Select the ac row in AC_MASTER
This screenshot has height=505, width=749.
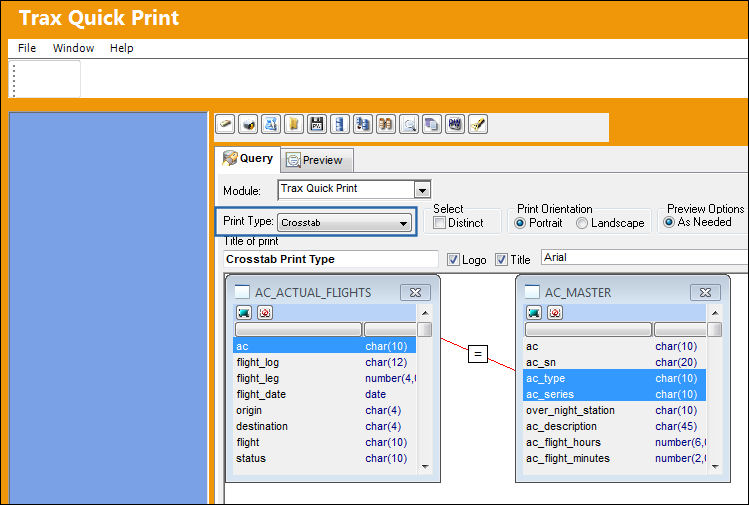click(615, 346)
